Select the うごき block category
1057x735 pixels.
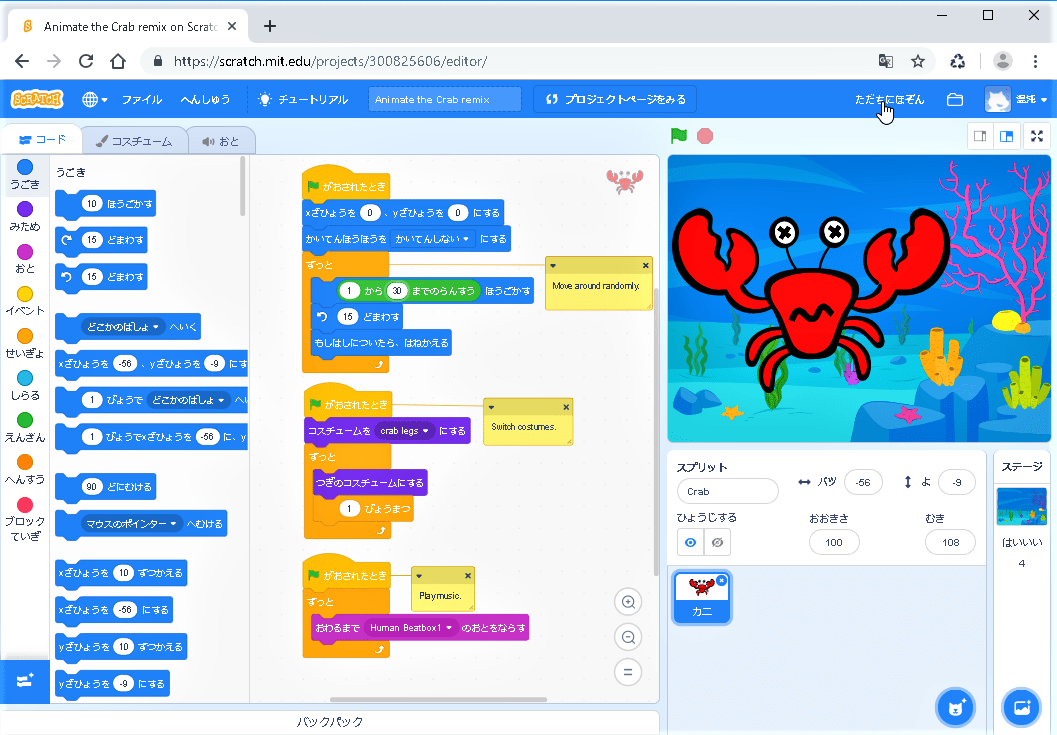[25, 174]
